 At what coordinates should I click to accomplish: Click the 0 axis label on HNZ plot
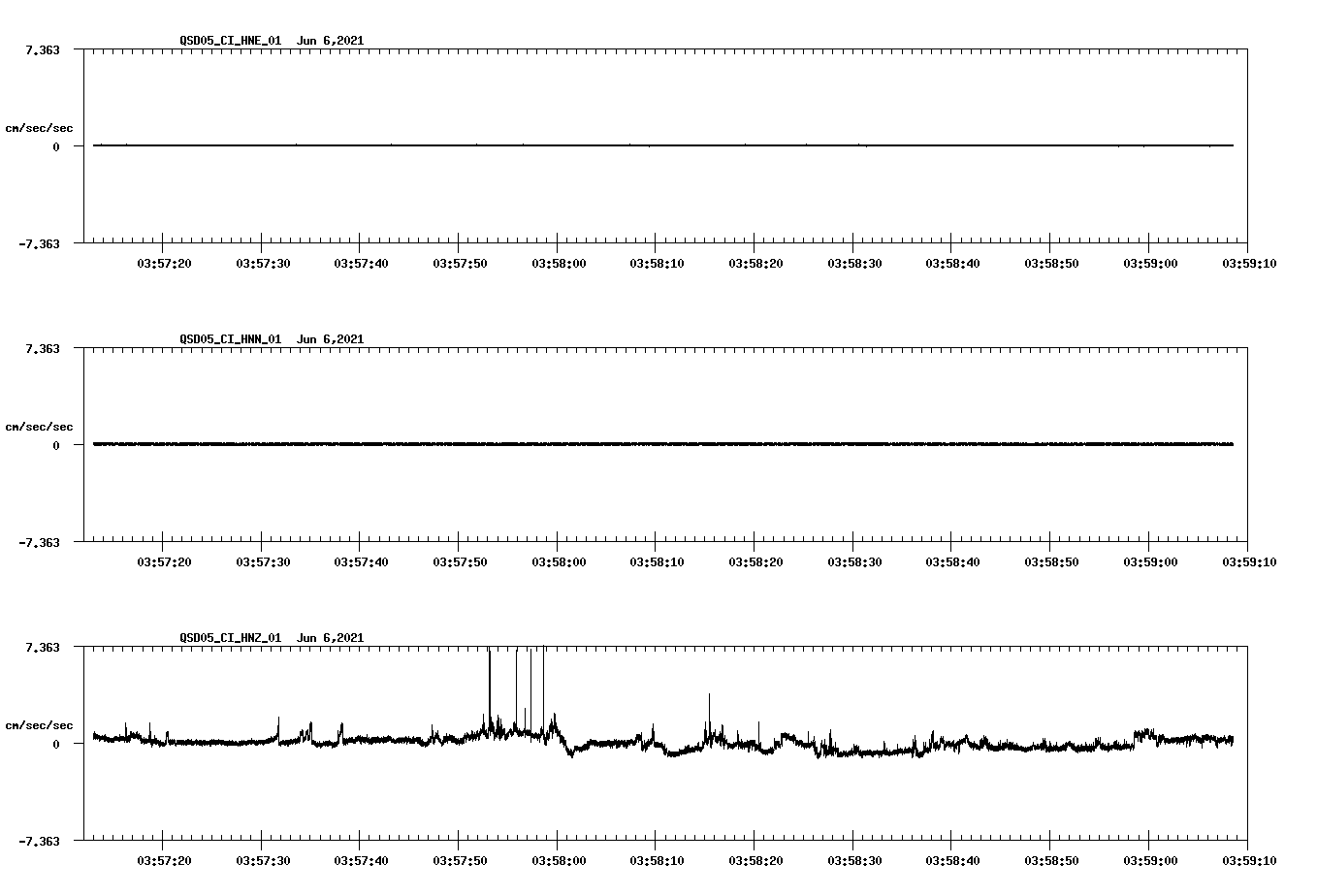(x=56, y=745)
